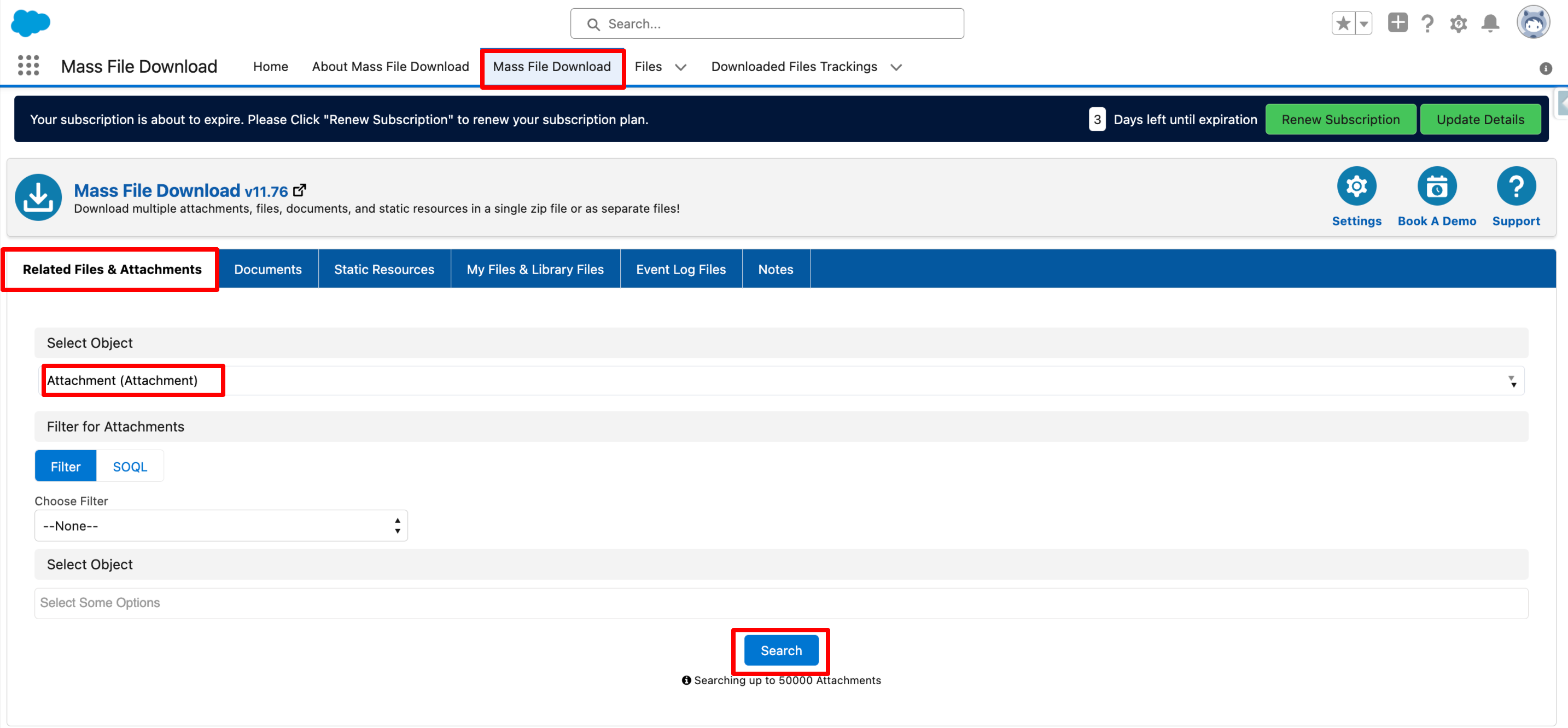Screen dimensions: 1568x728
Task: Open the Choose Filter dropdown
Action: (x=220, y=525)
